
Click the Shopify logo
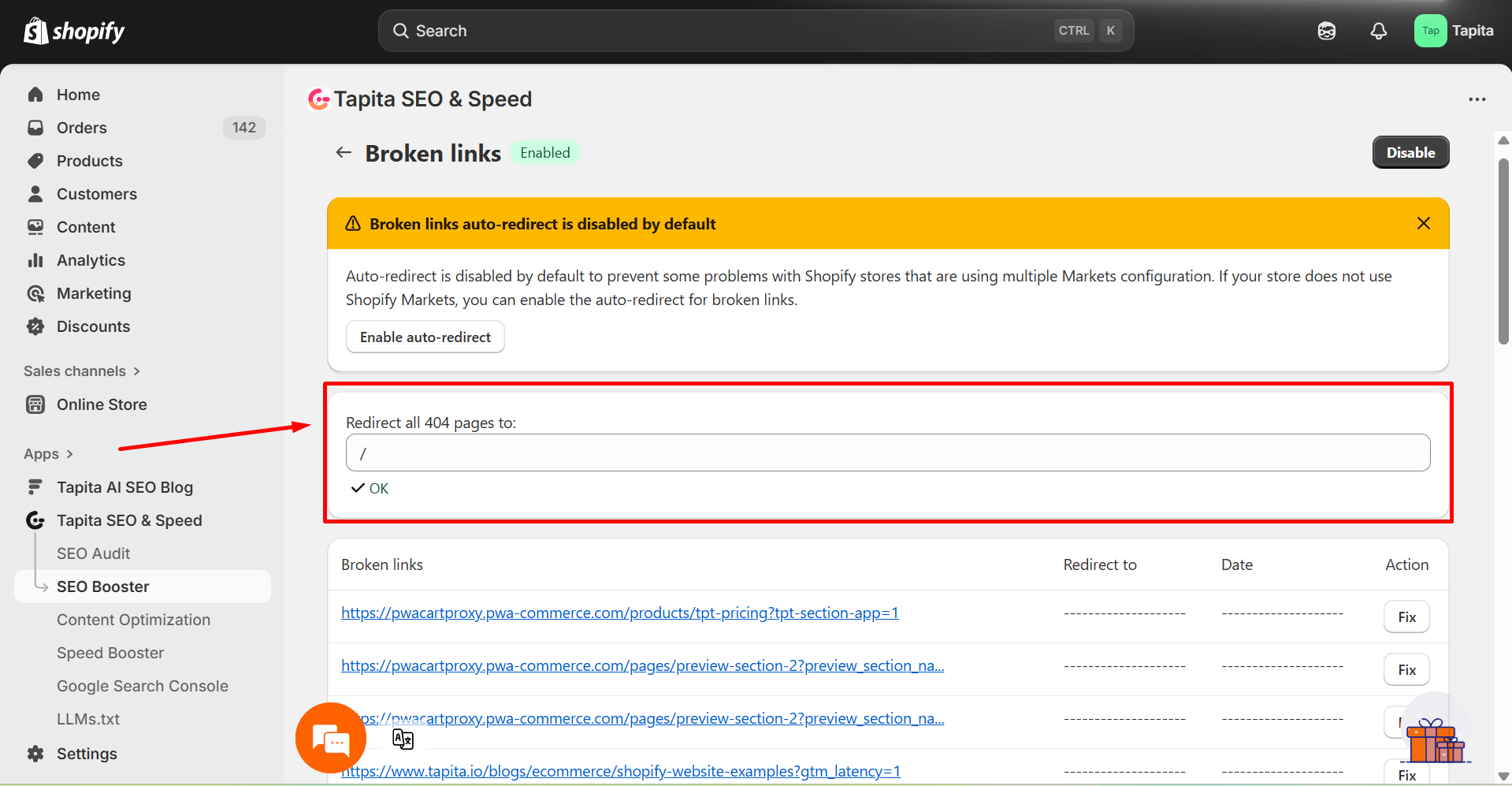pyautogui.click(x=74, y=31)
